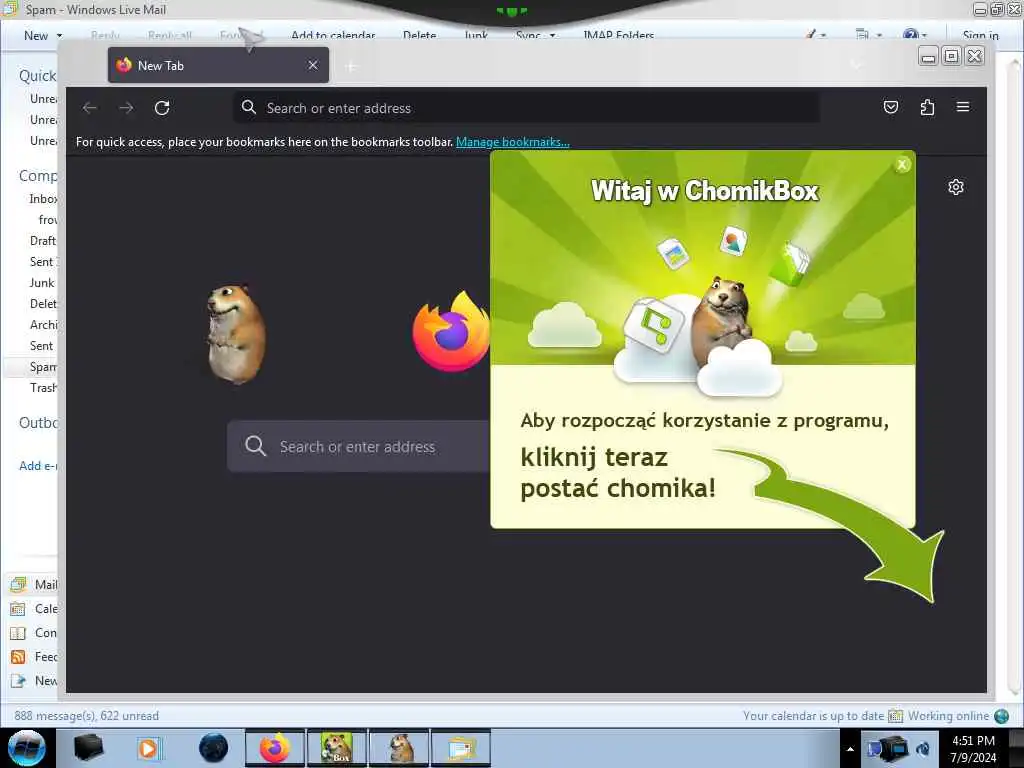Expand the Sync dropdown in Live Mail

pyautogui.click(x=552, y=35)
